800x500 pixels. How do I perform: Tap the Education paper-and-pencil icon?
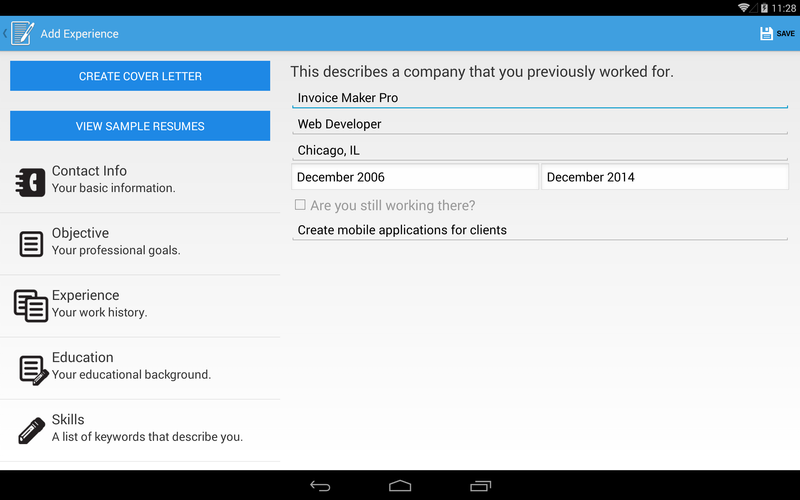(34, 370)
